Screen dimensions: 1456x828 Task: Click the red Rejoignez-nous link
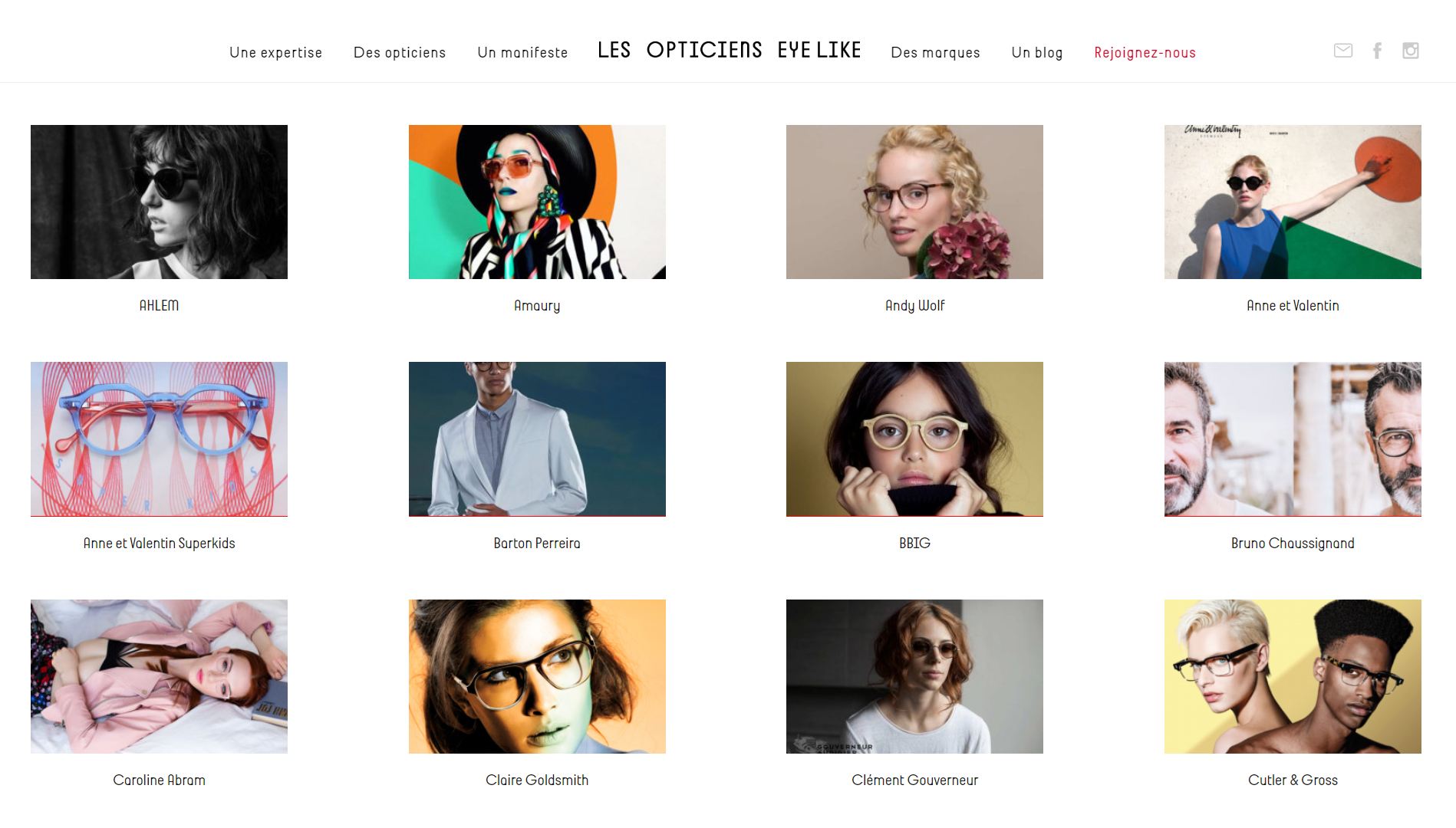(1145, 53)
